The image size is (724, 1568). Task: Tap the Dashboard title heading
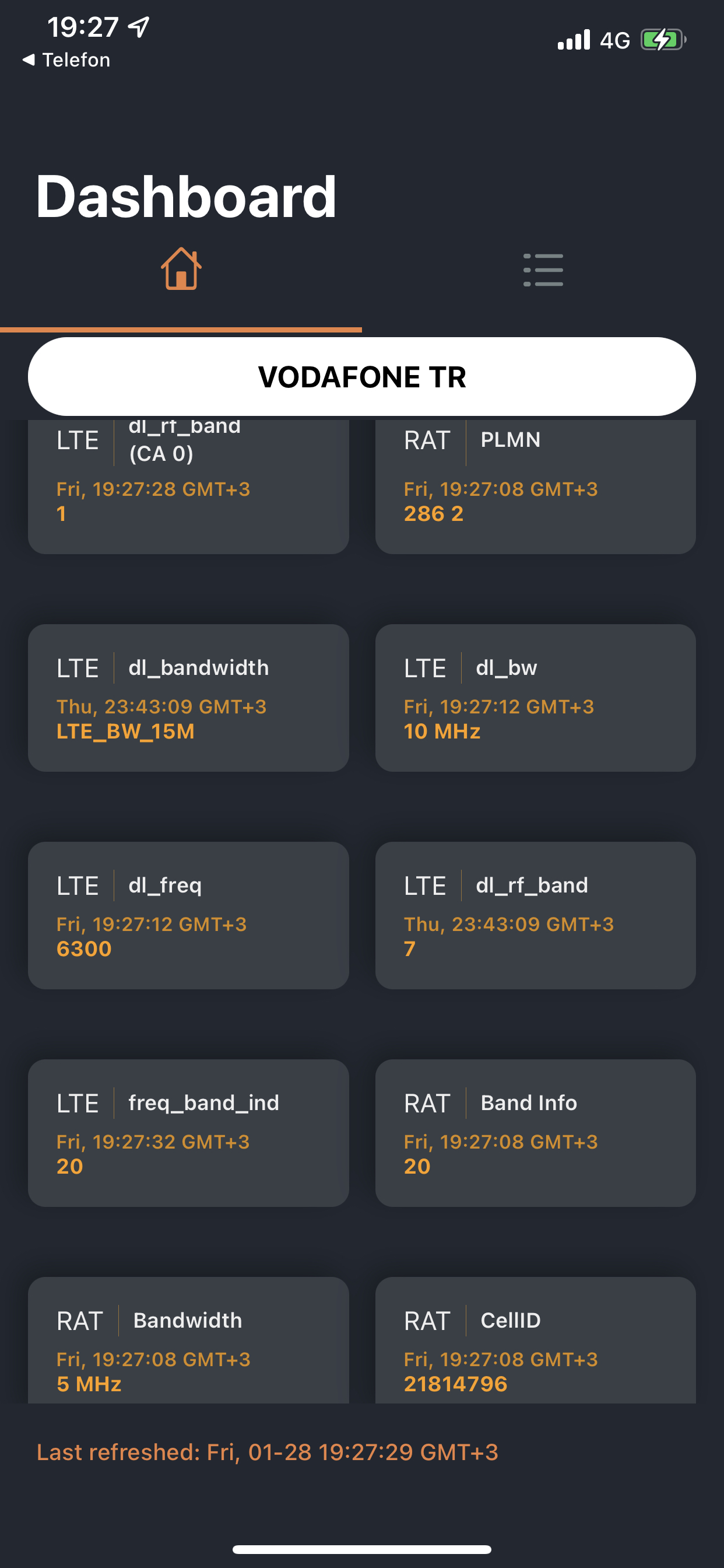pos(186,196)
